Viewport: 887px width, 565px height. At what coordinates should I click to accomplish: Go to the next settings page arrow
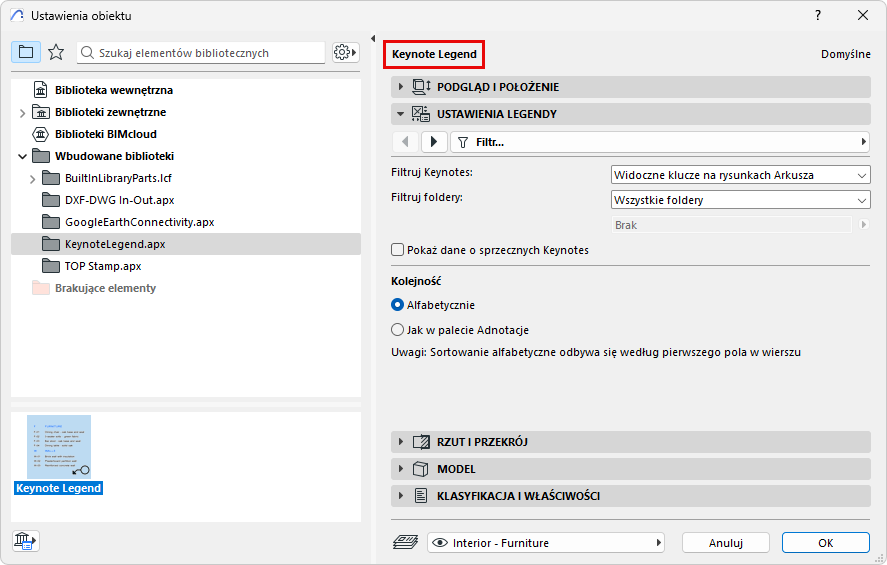[433, 142]
